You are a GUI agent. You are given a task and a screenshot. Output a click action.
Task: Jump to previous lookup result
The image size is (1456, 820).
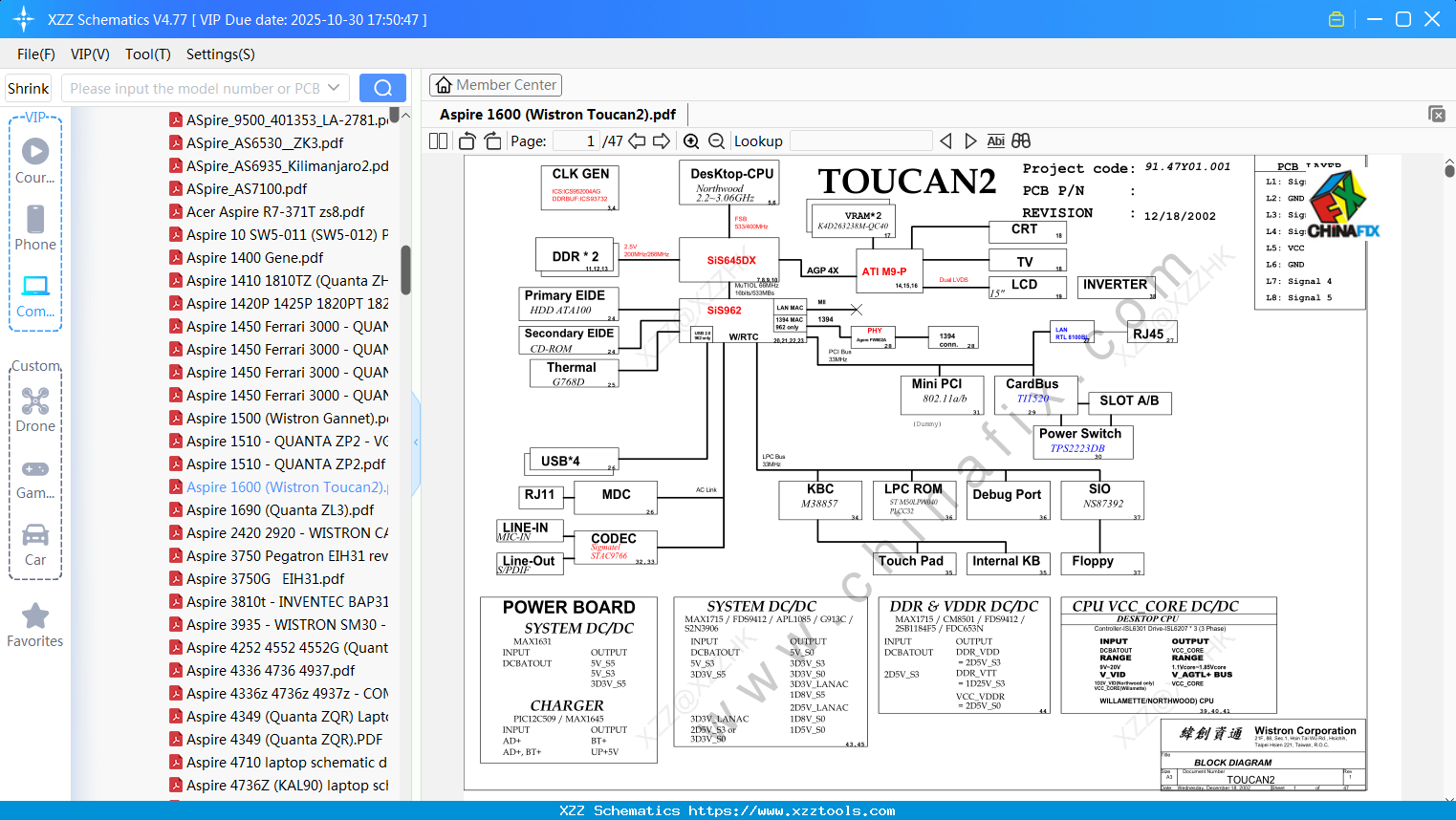[x=945, y=140]
